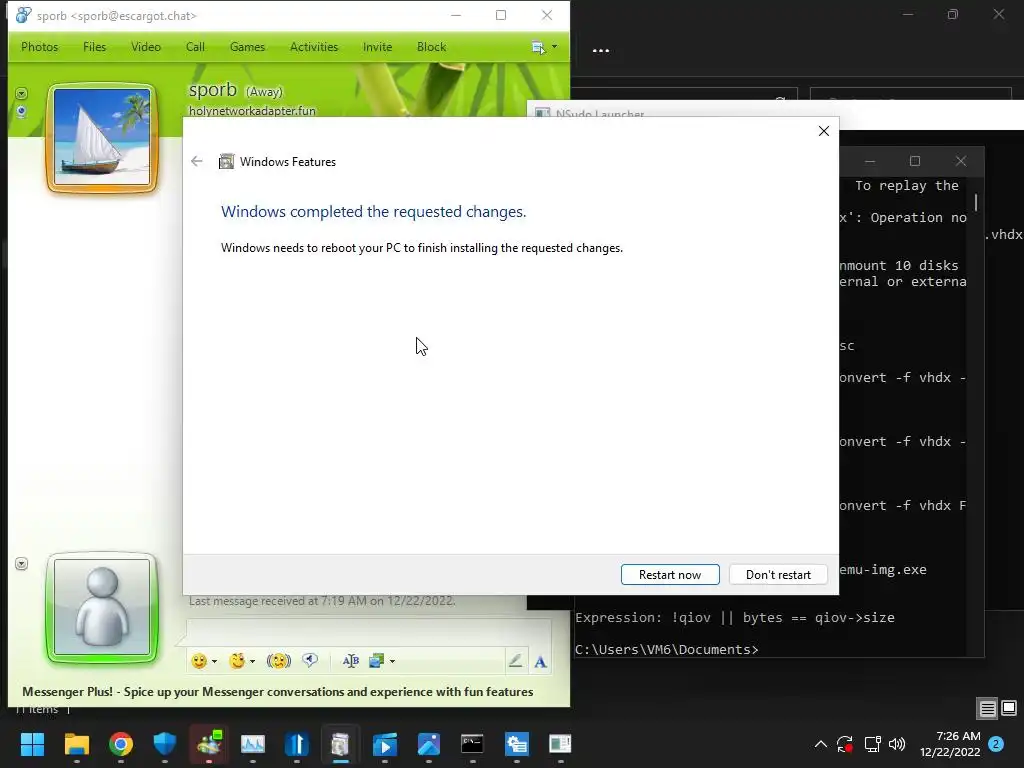Open the performance monitor graph taskbar icon
Viewport: 1024px width, 768px height.
click(253, 744)
